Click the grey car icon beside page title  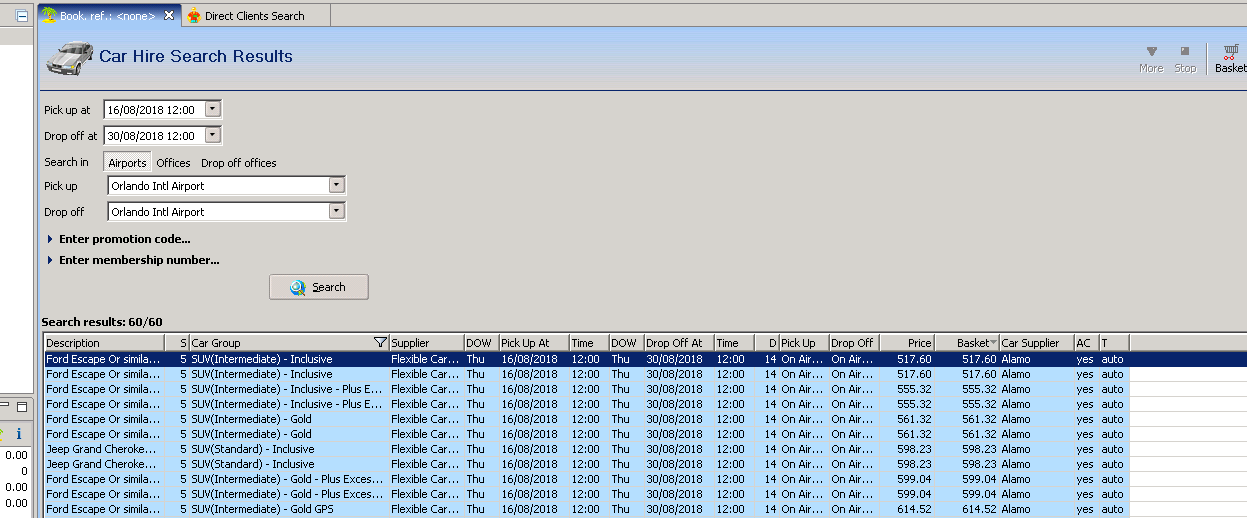[x=69, y=58]
